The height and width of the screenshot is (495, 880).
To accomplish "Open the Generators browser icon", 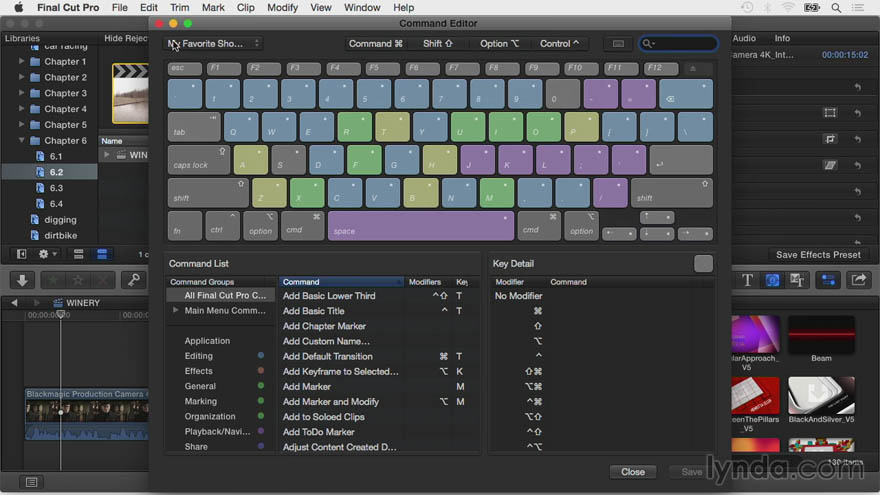I will 797,279.
